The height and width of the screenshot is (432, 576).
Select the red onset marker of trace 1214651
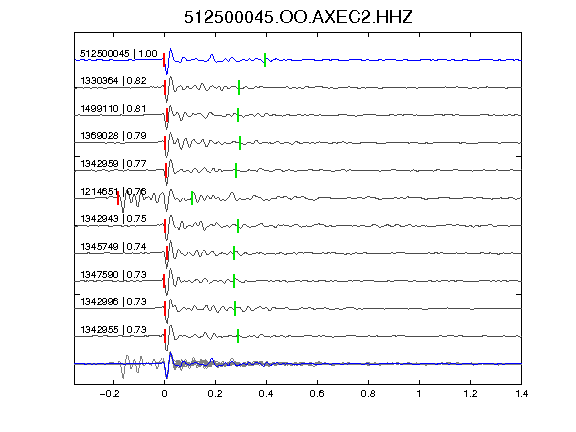click(x=118, y=198)
